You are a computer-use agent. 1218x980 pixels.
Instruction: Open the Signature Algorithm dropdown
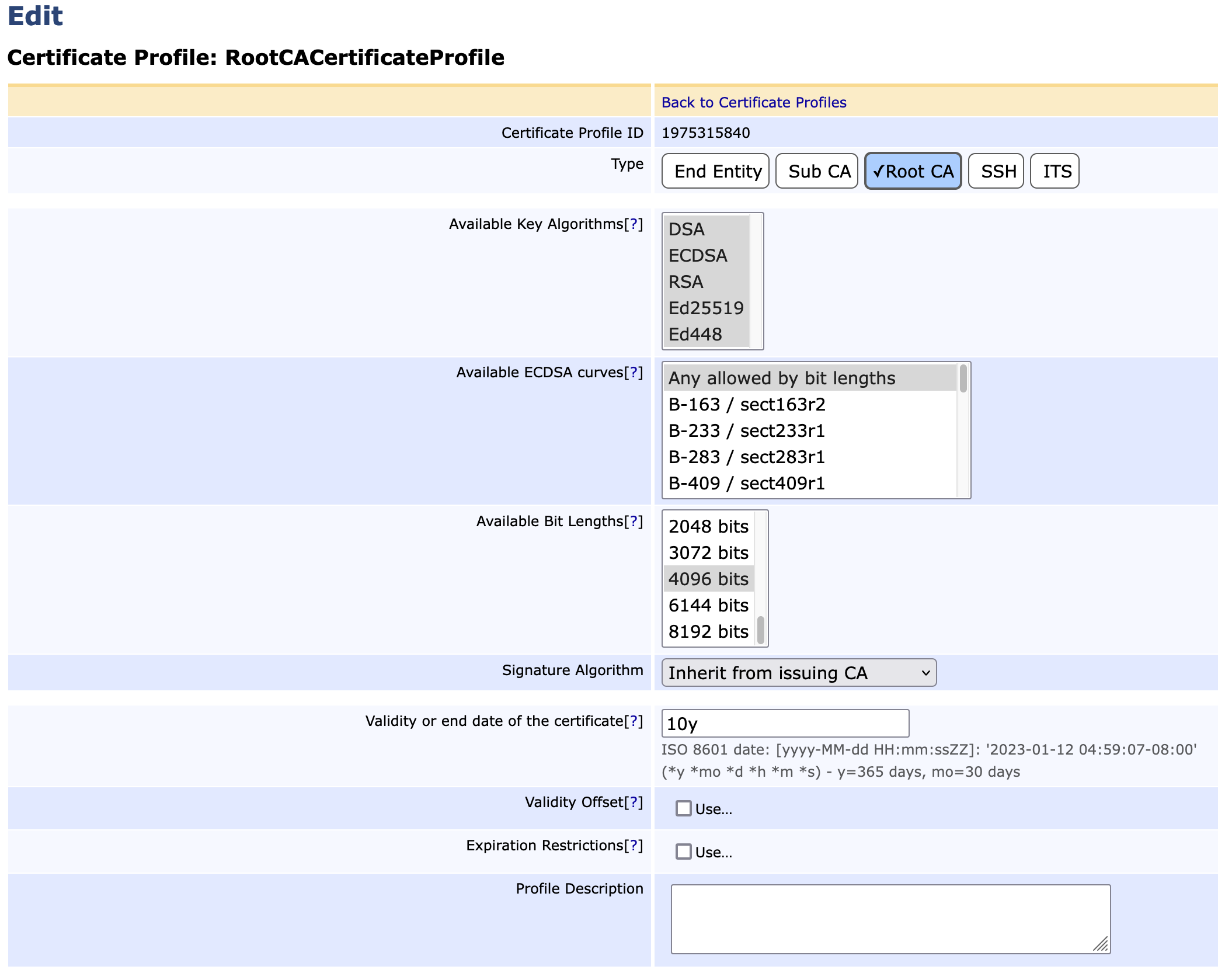click(798, 673)
